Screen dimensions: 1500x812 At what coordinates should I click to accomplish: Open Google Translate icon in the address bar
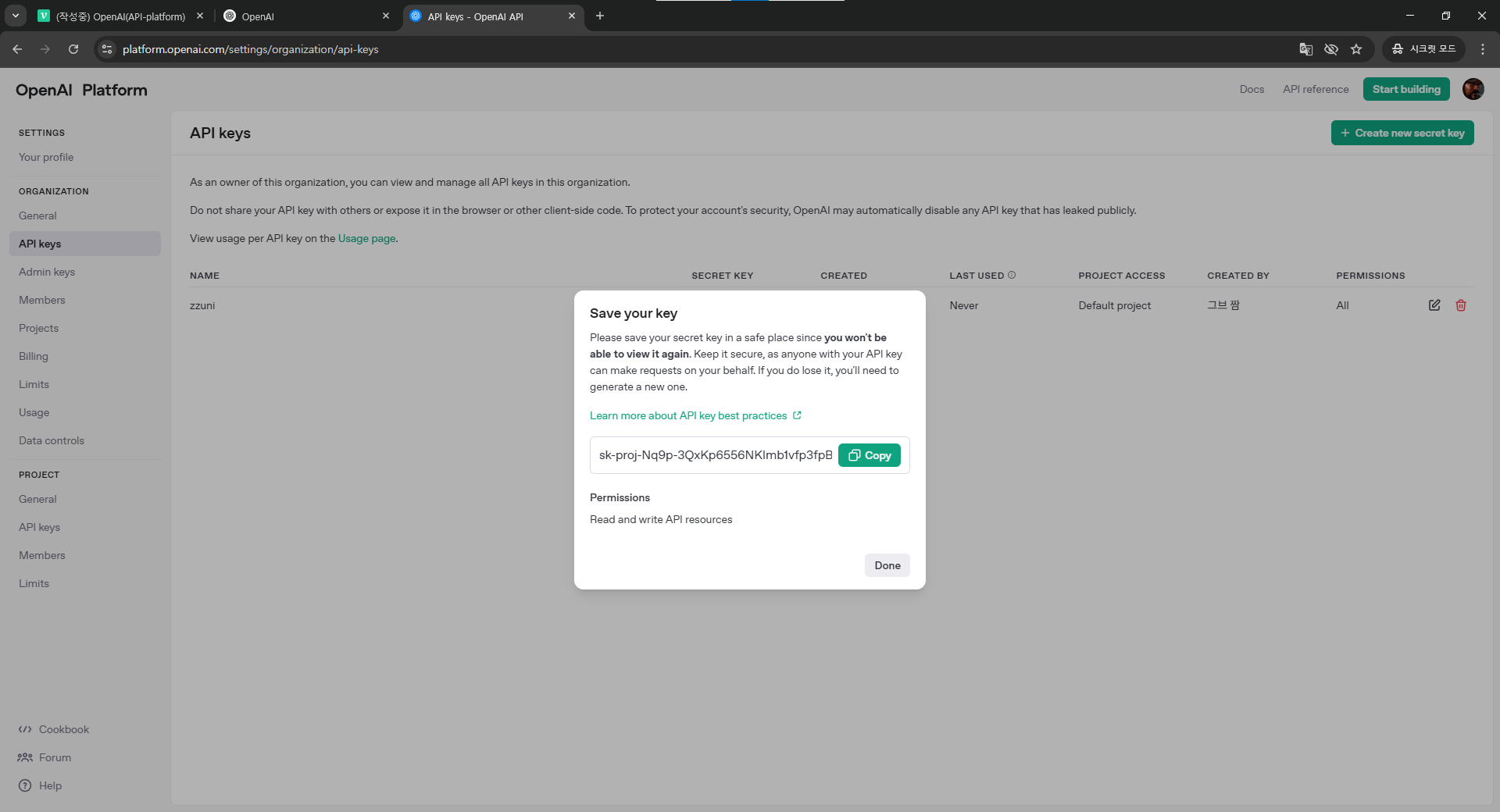click(1305, 48)
